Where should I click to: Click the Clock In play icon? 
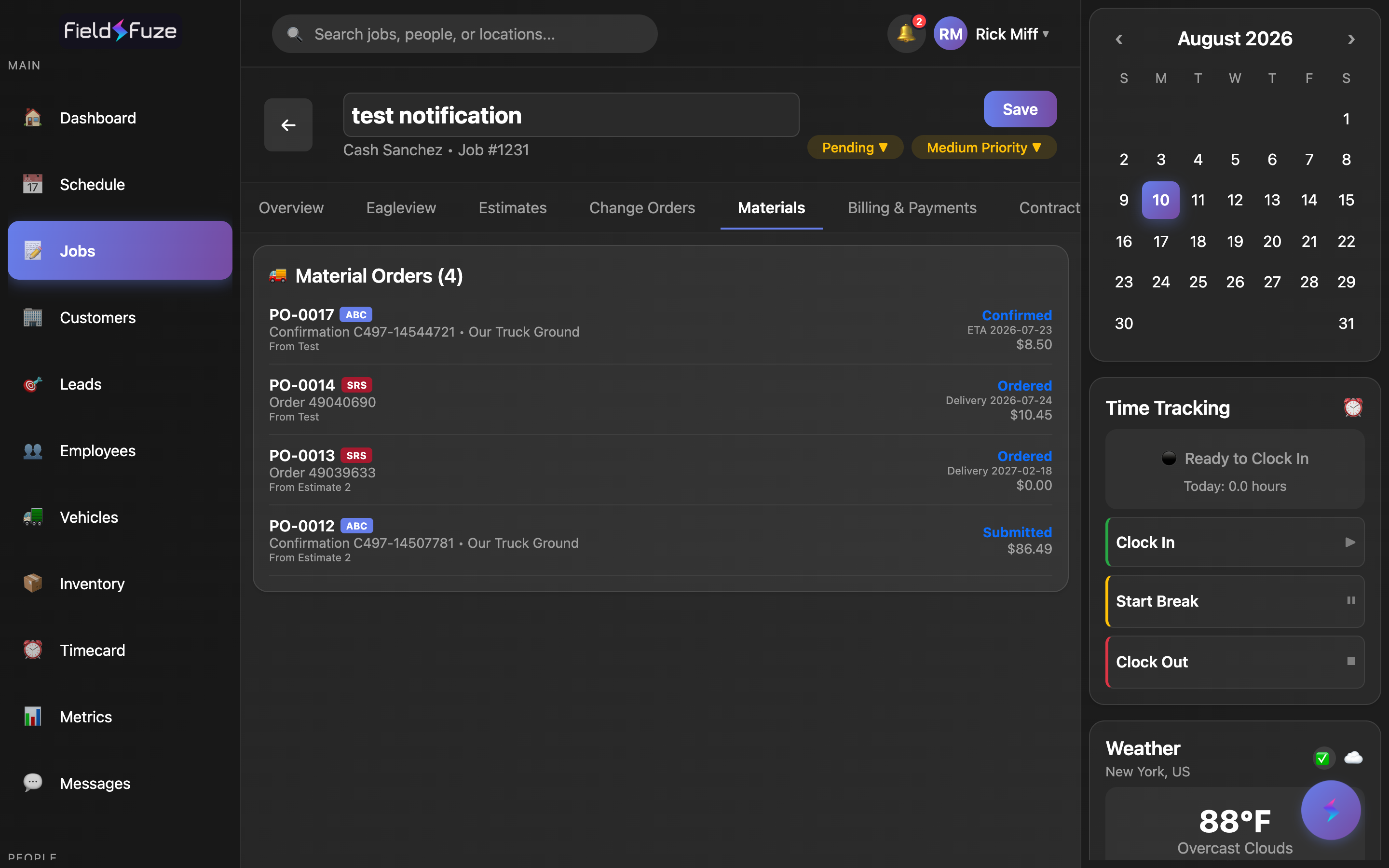1350,542
